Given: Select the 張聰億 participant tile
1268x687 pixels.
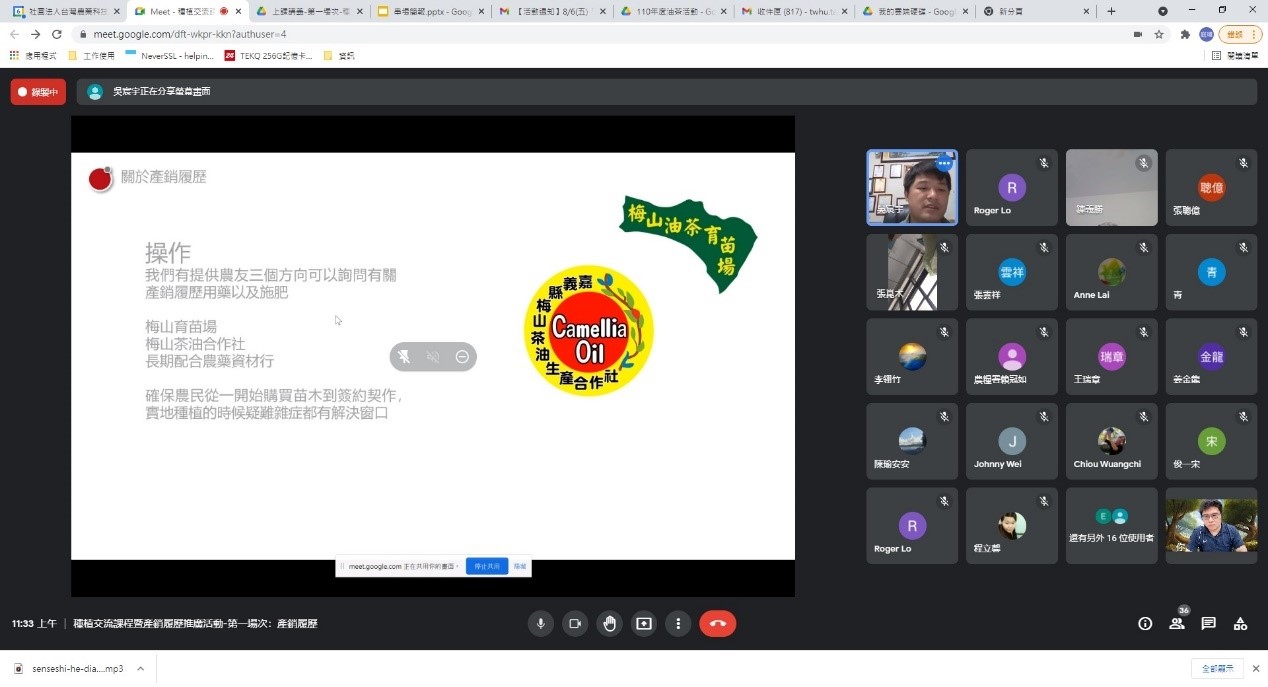Looking at the screenshot, I should (1212, 187).
